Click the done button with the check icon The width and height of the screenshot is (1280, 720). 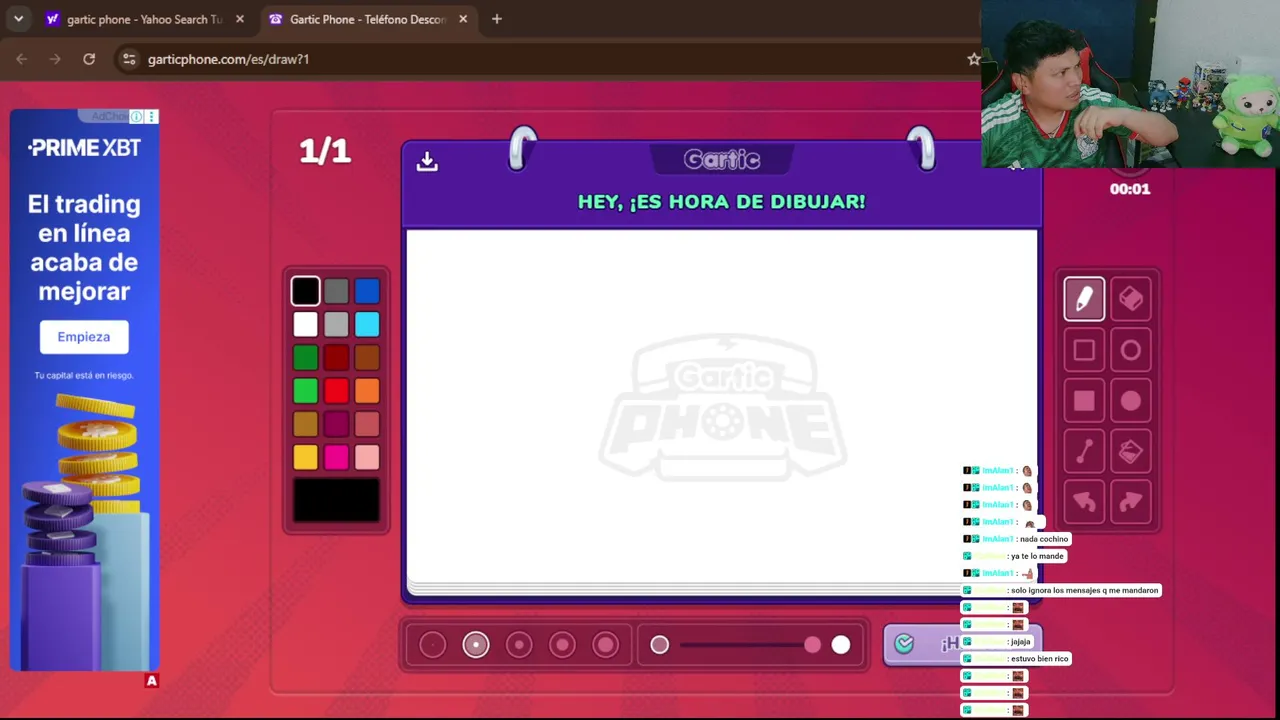tap(962, 644)
